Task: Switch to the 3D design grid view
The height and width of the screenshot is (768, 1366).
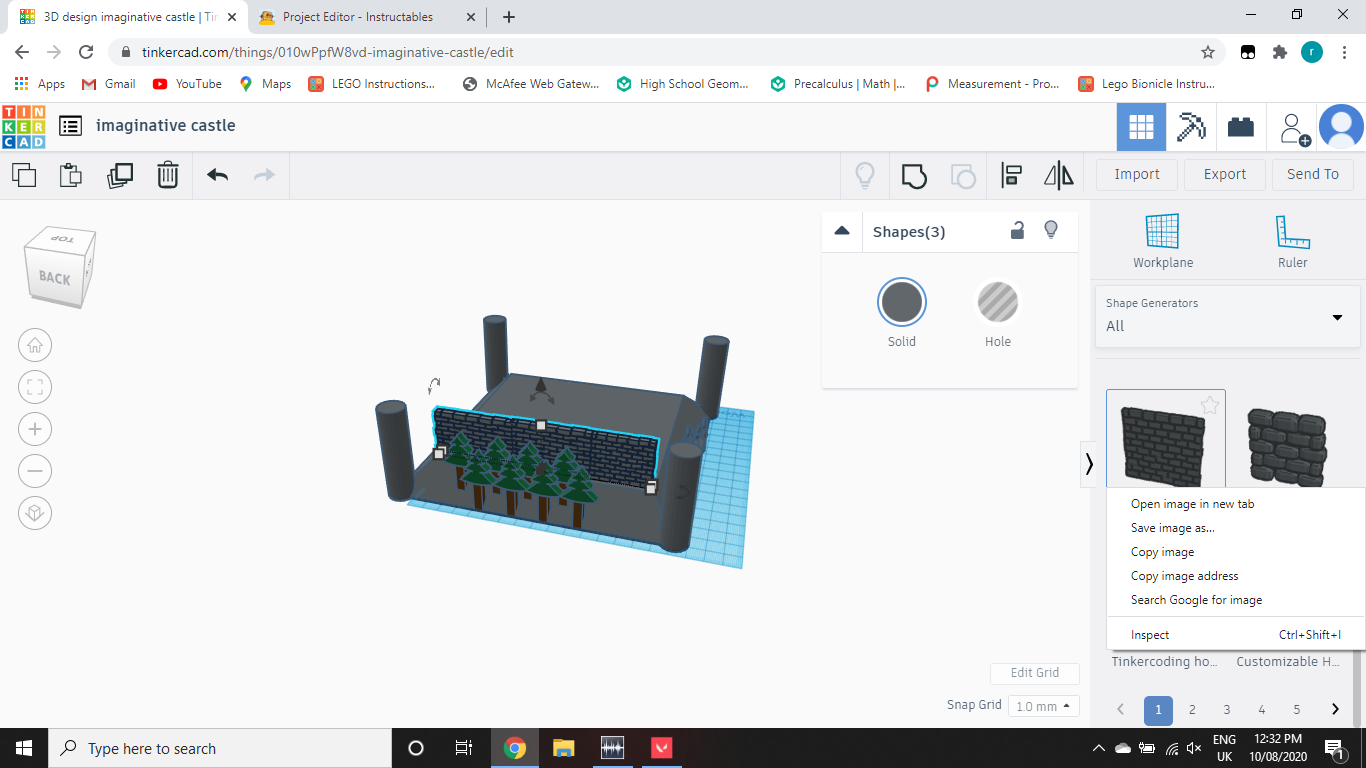Action: (1141, 127)
